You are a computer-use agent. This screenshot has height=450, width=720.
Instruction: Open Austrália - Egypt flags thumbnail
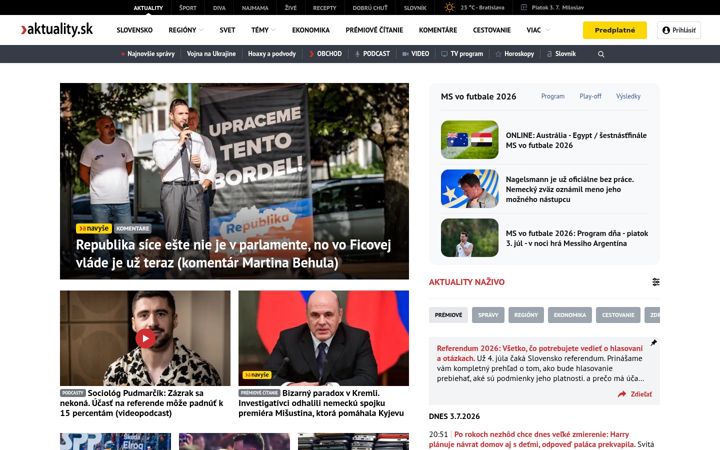point(469,140)
